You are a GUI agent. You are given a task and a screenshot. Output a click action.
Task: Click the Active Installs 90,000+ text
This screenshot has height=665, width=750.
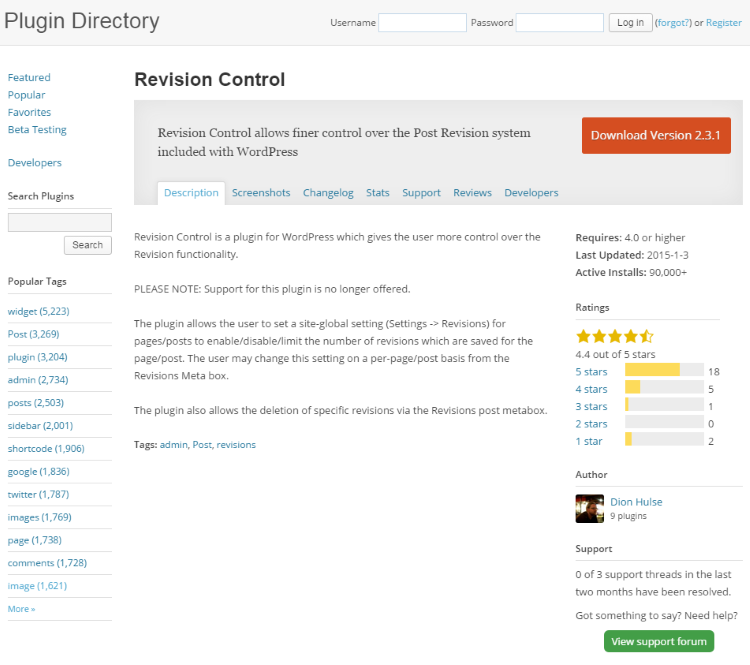point(631,272)
